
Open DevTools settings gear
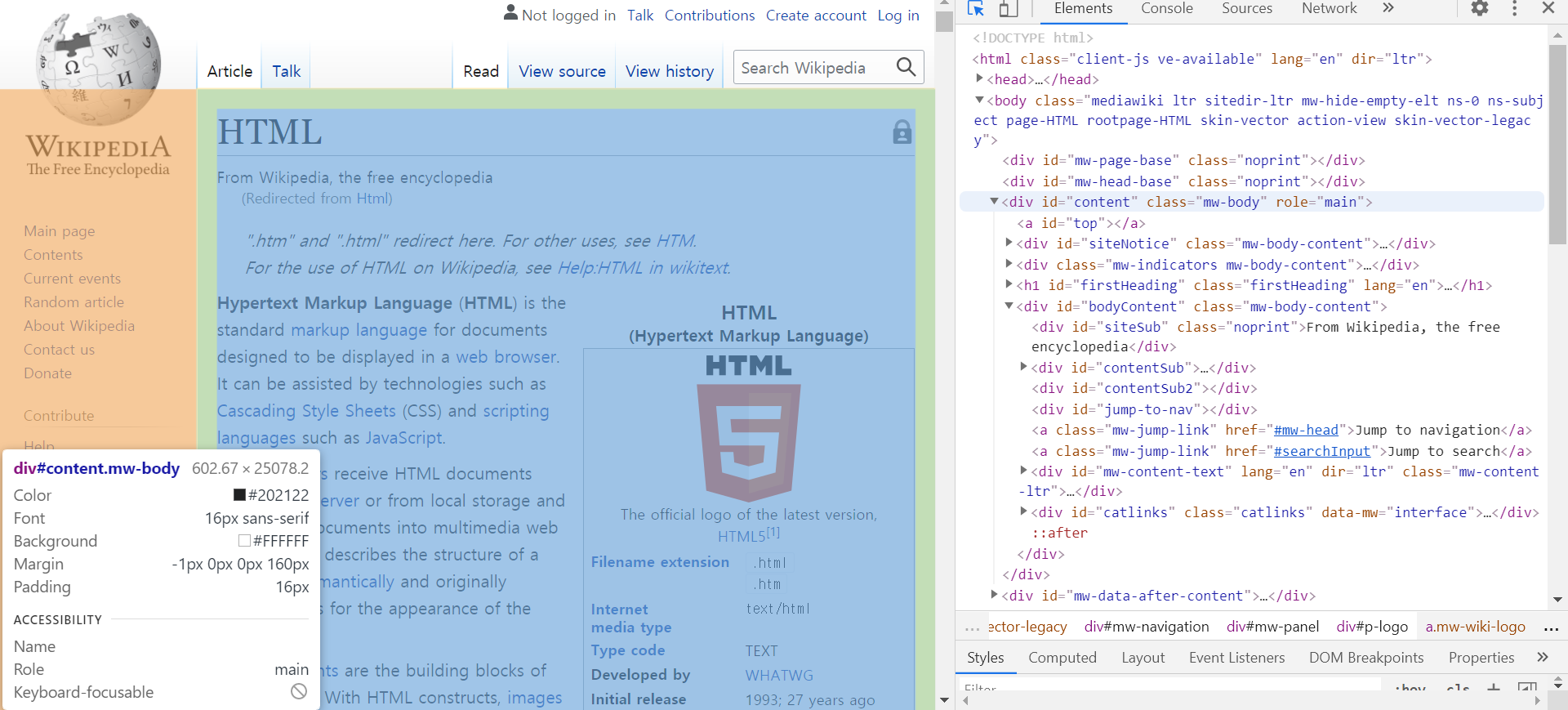[1480, 9]
